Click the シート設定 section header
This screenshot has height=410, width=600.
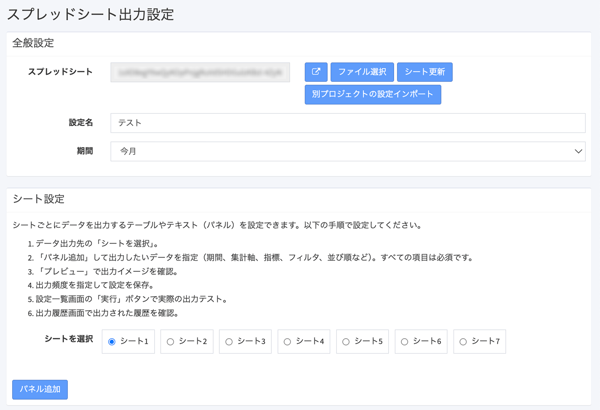click(x=39, y=199)
